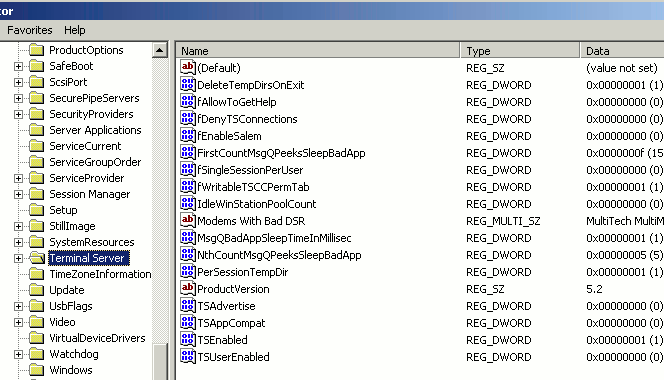Image resolution: width=664 pixels, height=380 pixels.
Task: Select the TSUserEnabled value icon
Action: [x=188, y=356]
